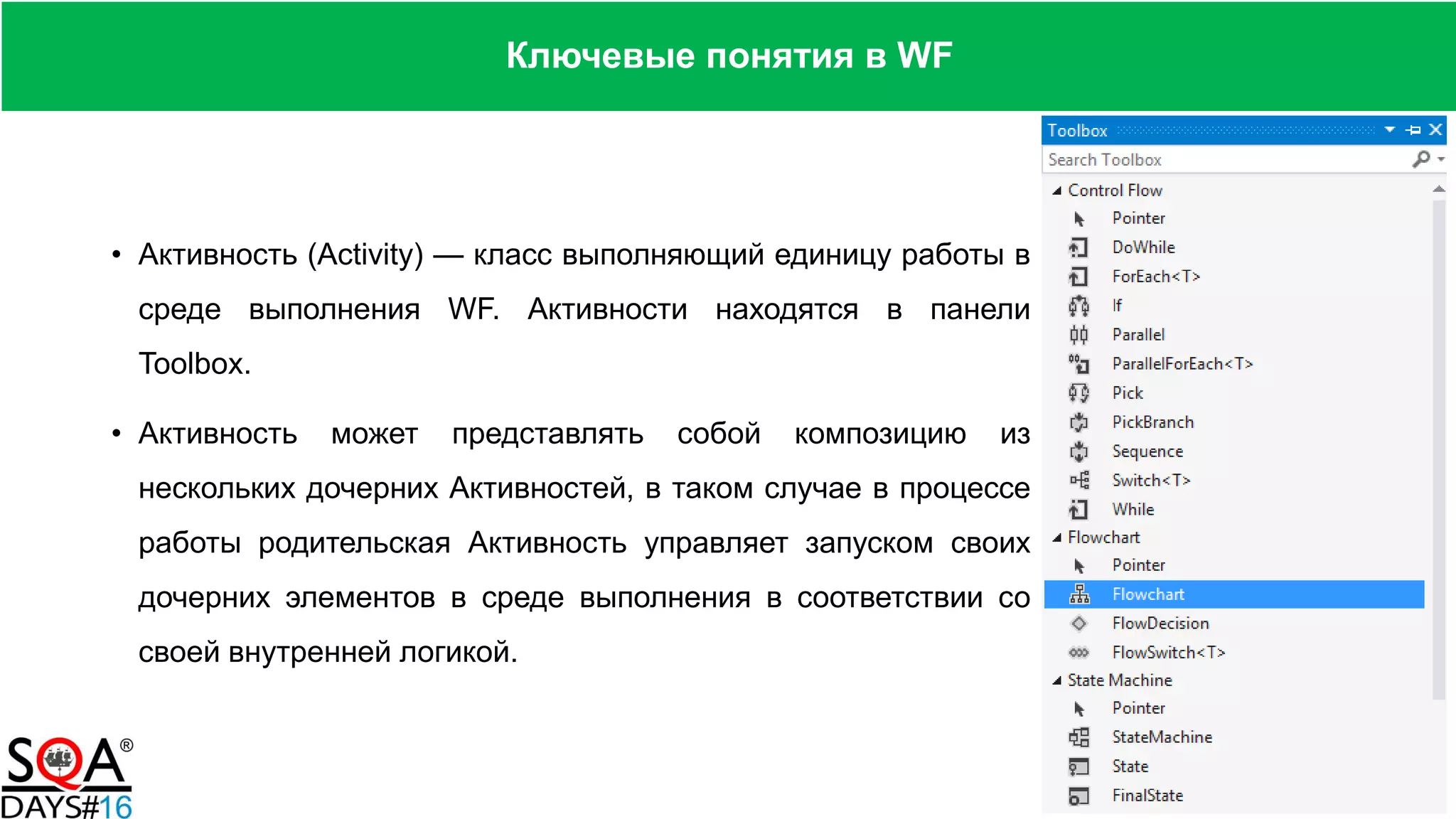Click the Parallel label text
This screenshot has height=819, width=1456.
(1138, 335)
